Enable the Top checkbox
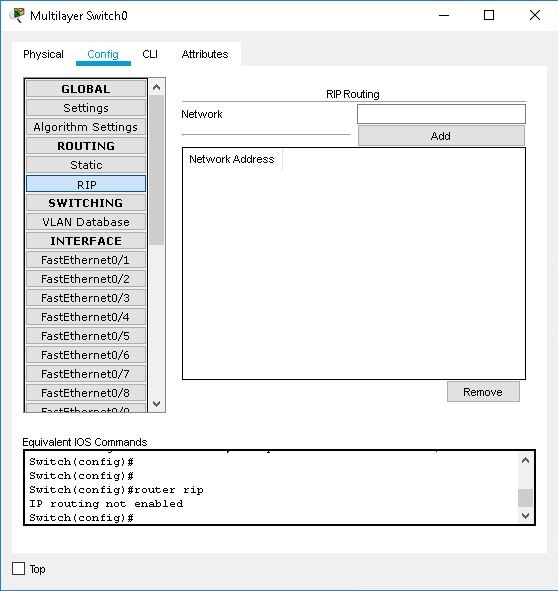Viewport: 558px width, 591px height. pyautogui.click(x=18, y=569)
